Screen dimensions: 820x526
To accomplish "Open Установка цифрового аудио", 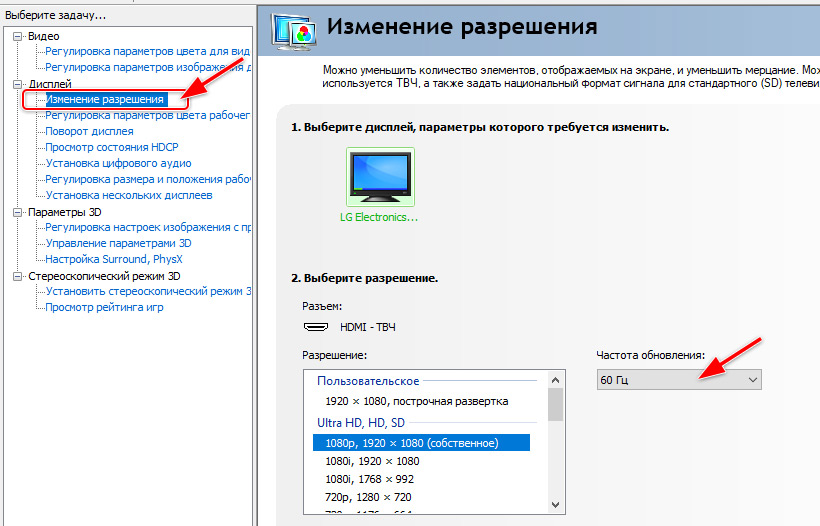I will coord(119,163).
